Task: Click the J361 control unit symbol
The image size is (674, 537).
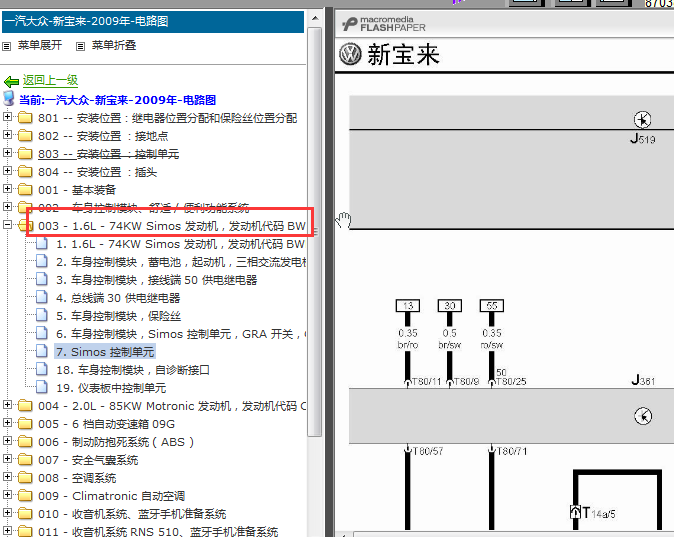Action: pyautogui.click(x=643, y=416)
